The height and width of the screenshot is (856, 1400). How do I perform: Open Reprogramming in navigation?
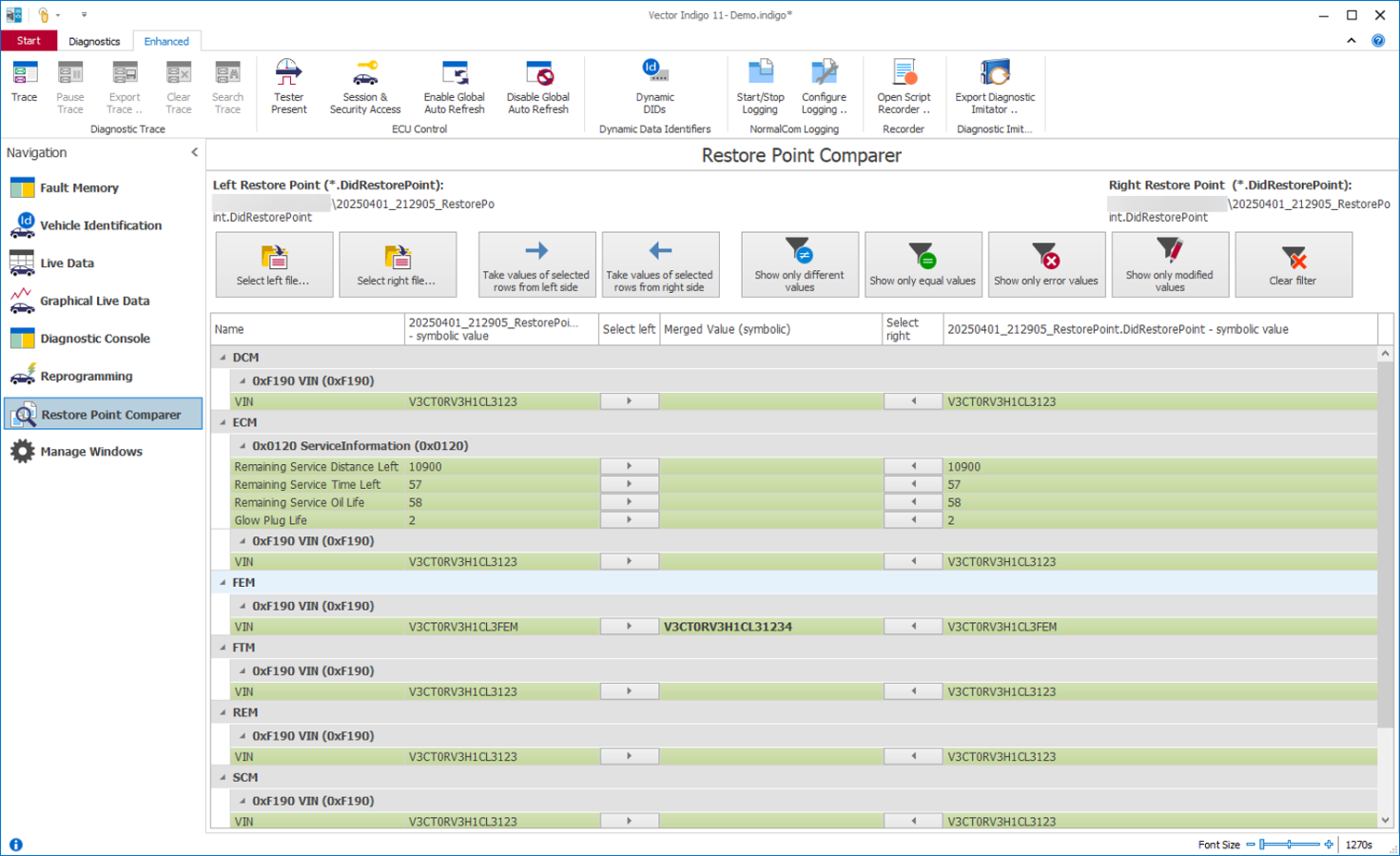[103, 377]
